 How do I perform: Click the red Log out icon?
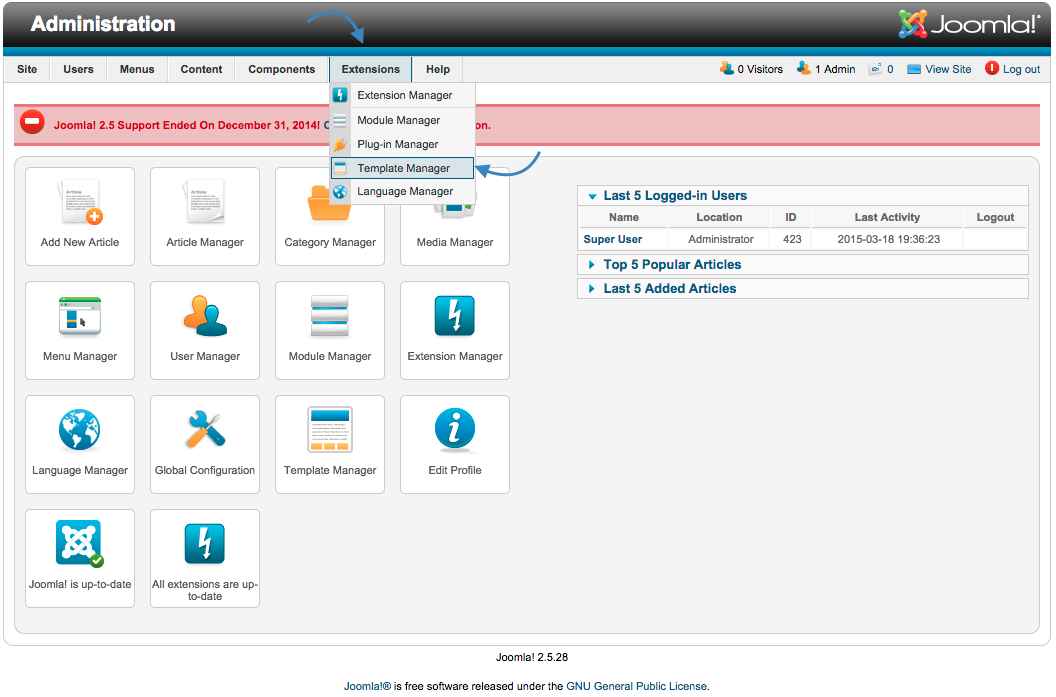pos(992,68)
